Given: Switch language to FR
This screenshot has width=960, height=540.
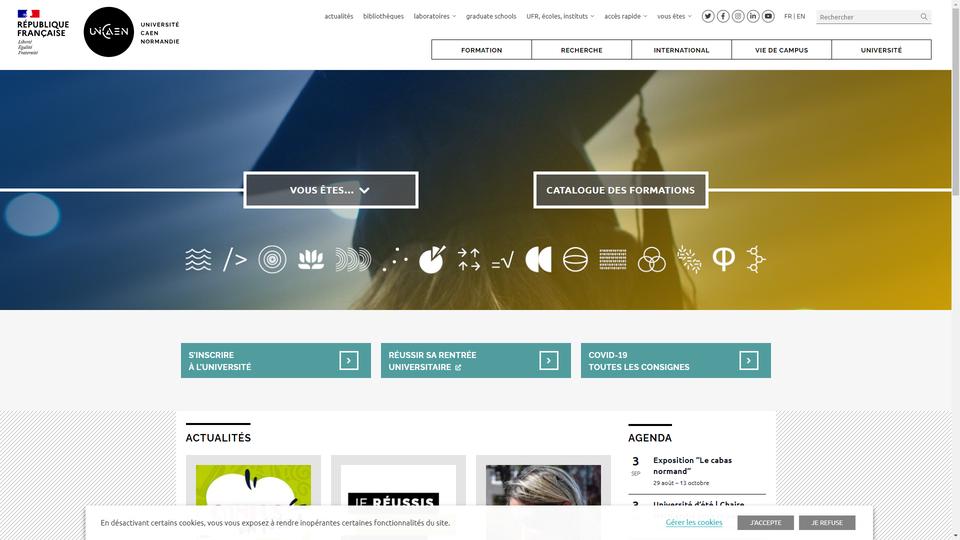Looking at the screenshot, I should pyautogui.click(x=788, y=17).
